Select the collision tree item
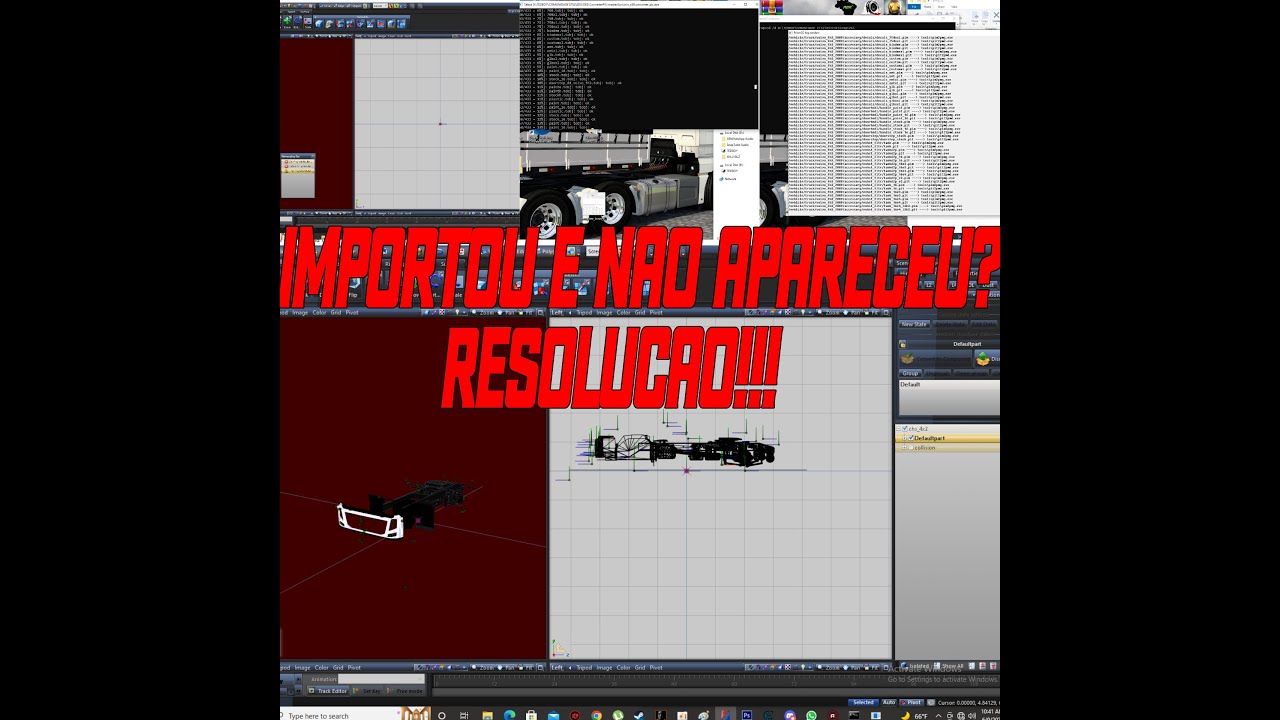 [925, 448]
